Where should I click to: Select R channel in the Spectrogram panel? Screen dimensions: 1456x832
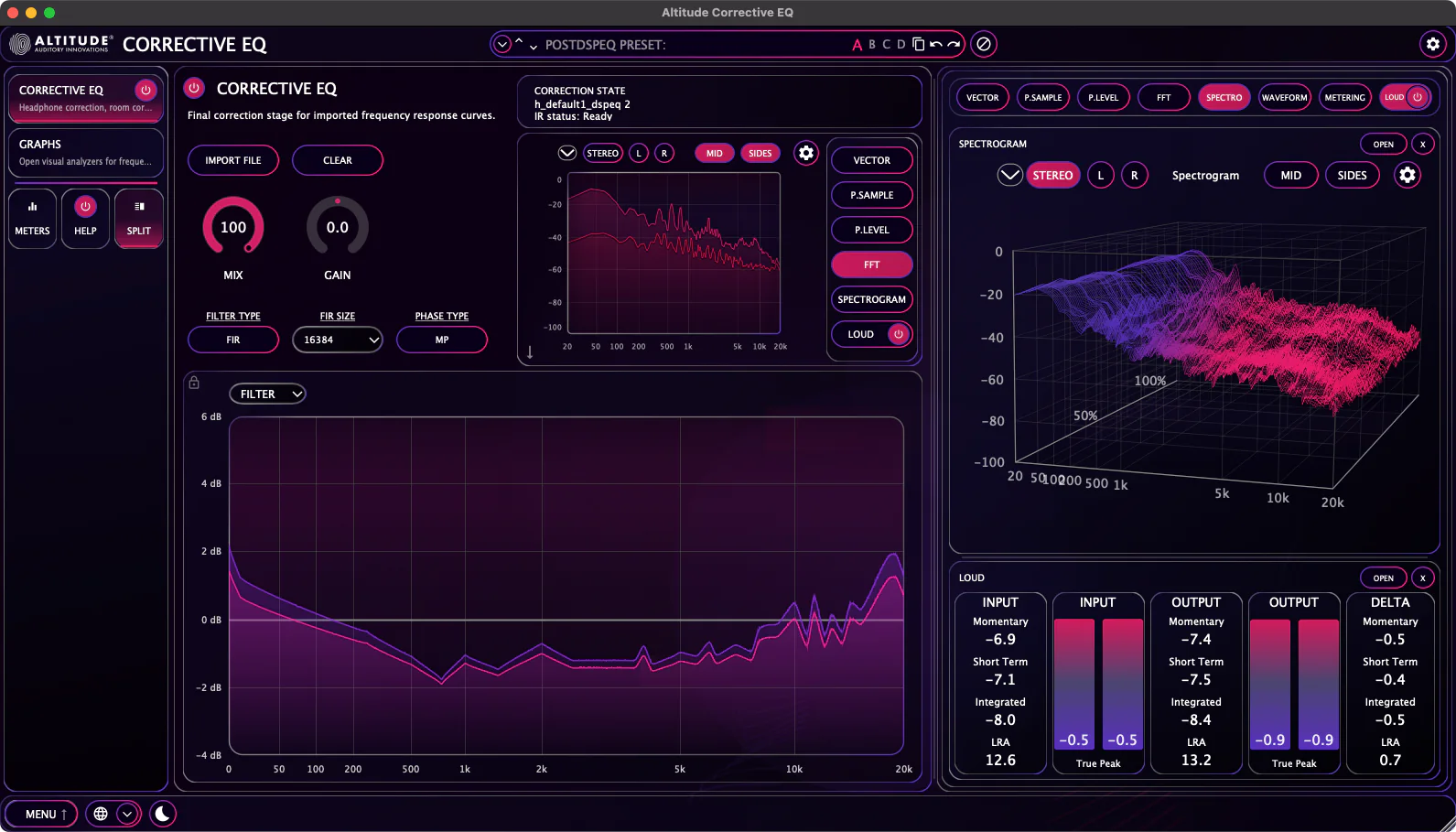(1135, 175)
